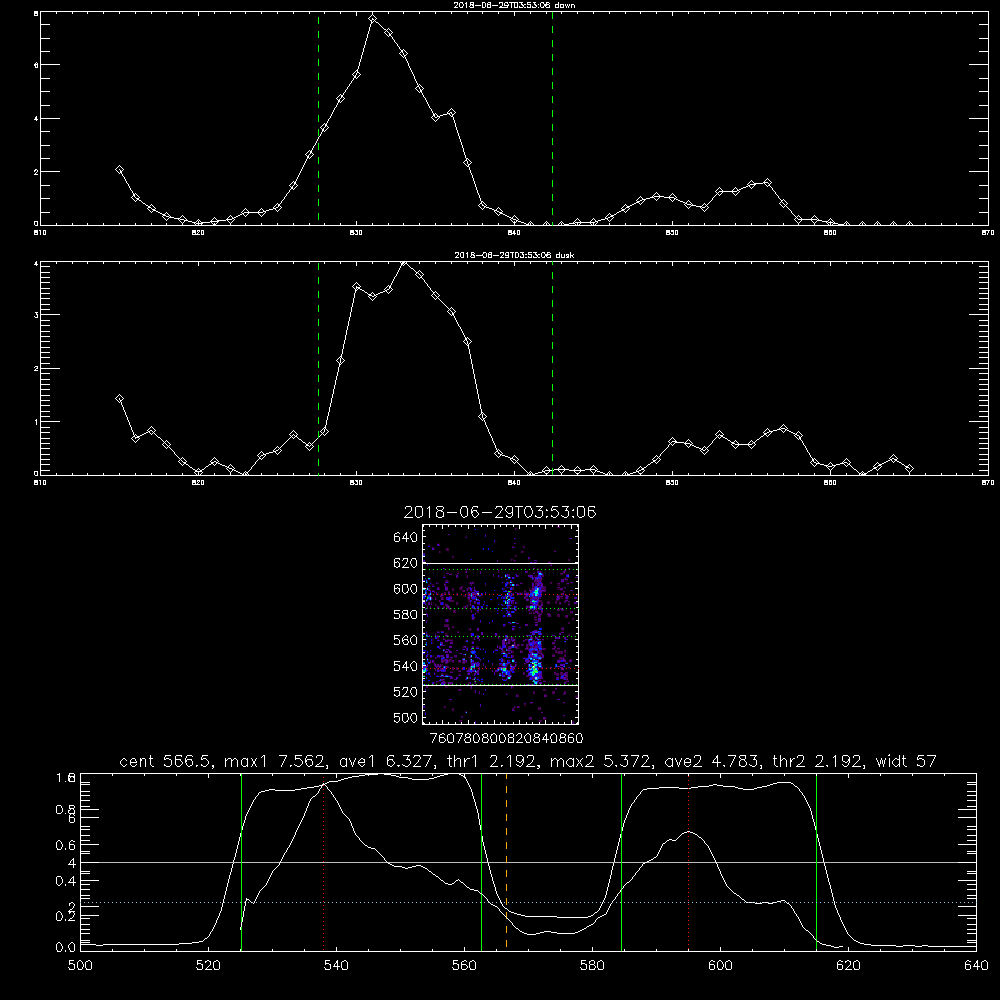The image size is (1000, 1000).
Task: Click the bottom plot x-axis label 600
Action: 720,966
